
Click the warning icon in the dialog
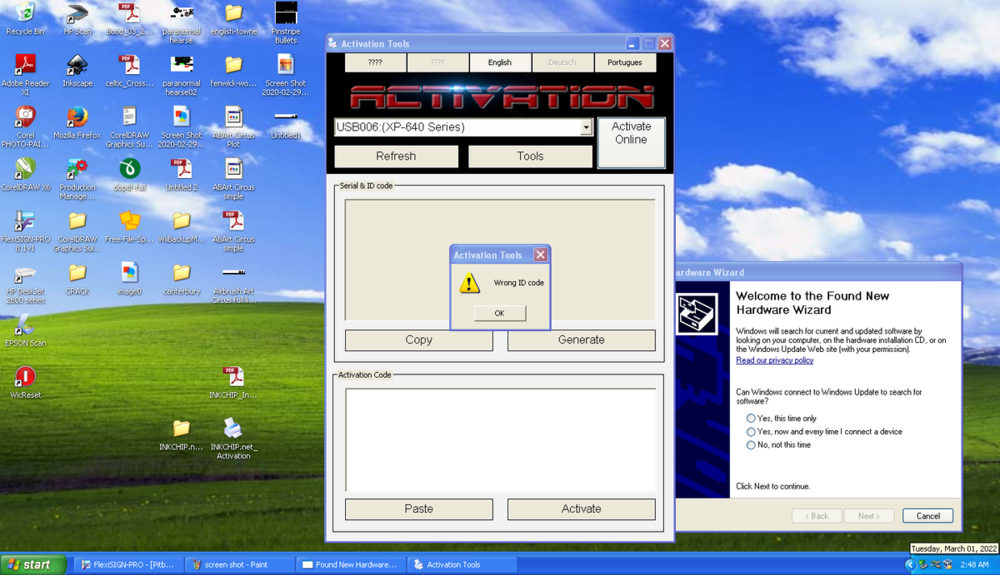[x=469, y=282]
